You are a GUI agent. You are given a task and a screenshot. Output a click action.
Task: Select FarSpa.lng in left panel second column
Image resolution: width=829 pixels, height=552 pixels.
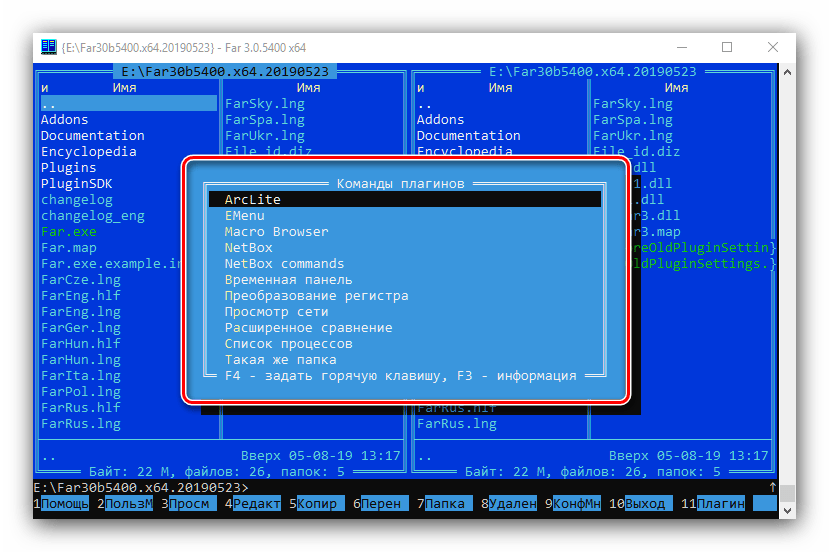click(265, 119)
